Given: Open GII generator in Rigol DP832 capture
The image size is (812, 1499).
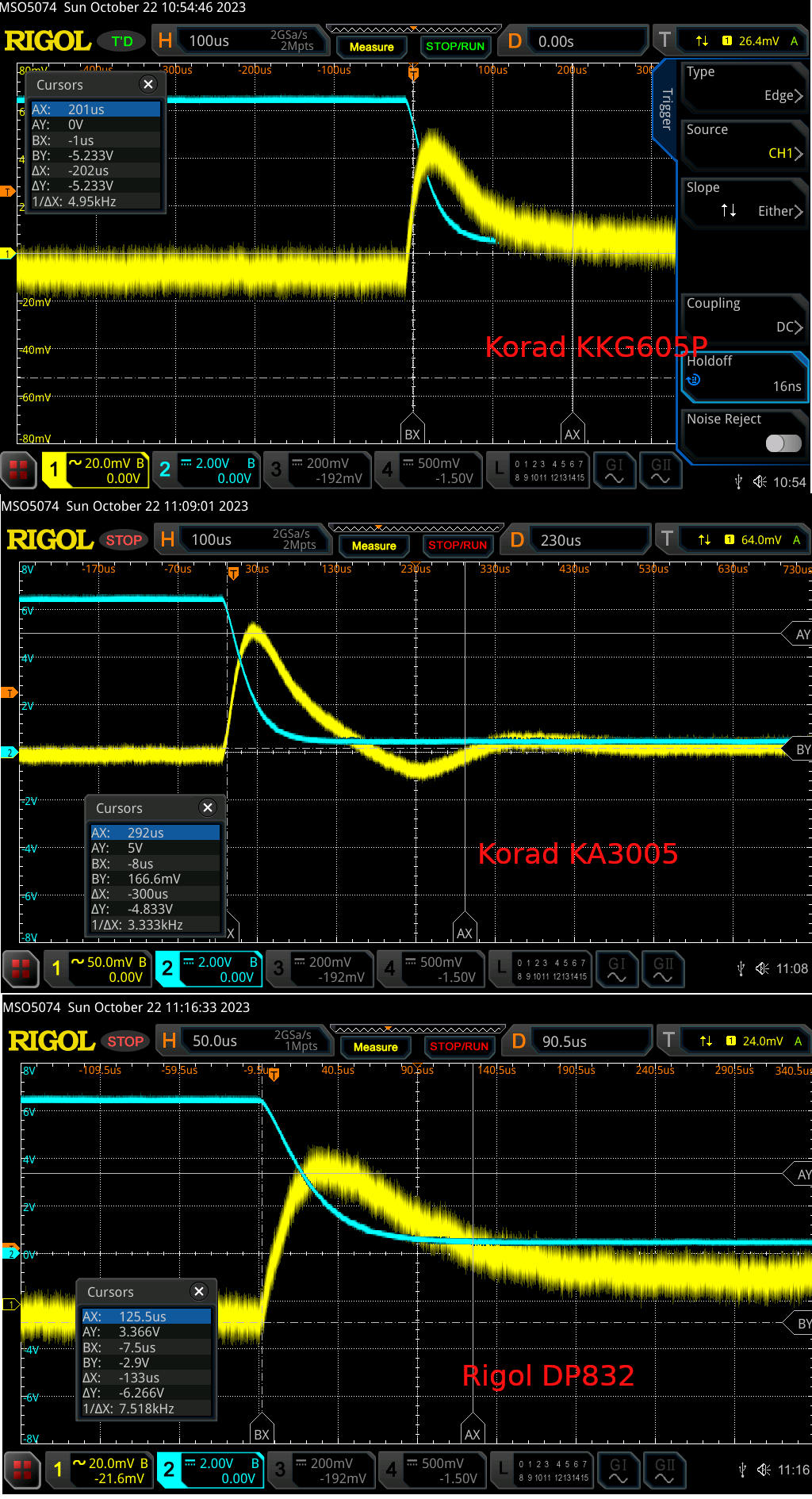Looking at the screenshot, I should [x=665, y=1470].
